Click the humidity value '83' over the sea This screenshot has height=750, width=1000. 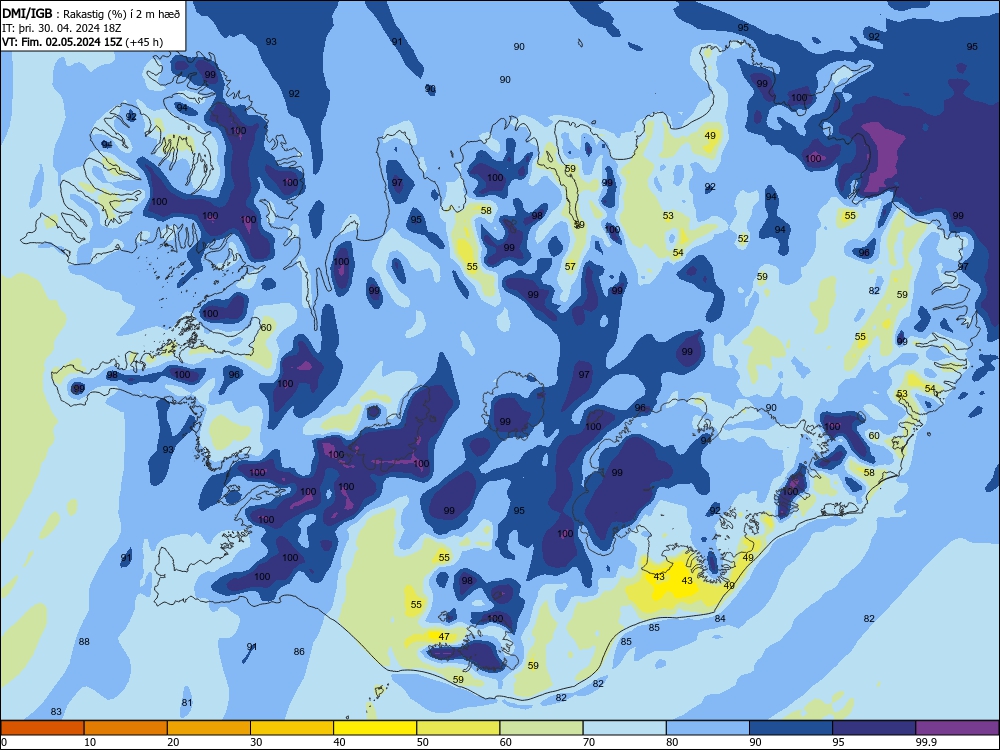(56, 712)
